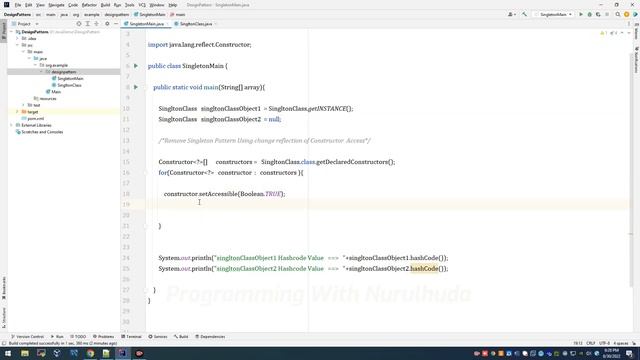Open the Refactor menu
Viewport: 640px width, 360px height.
pyautogui.click(x=89, y=5)
